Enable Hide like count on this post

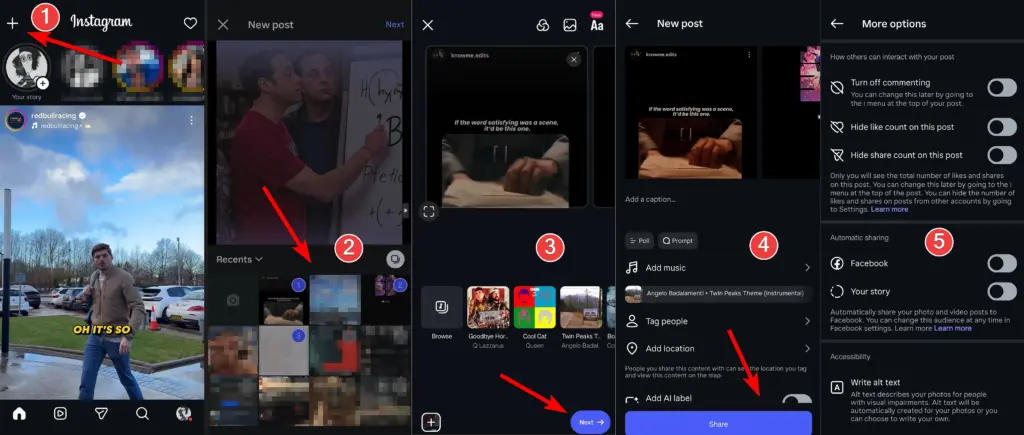(1002, 127)
